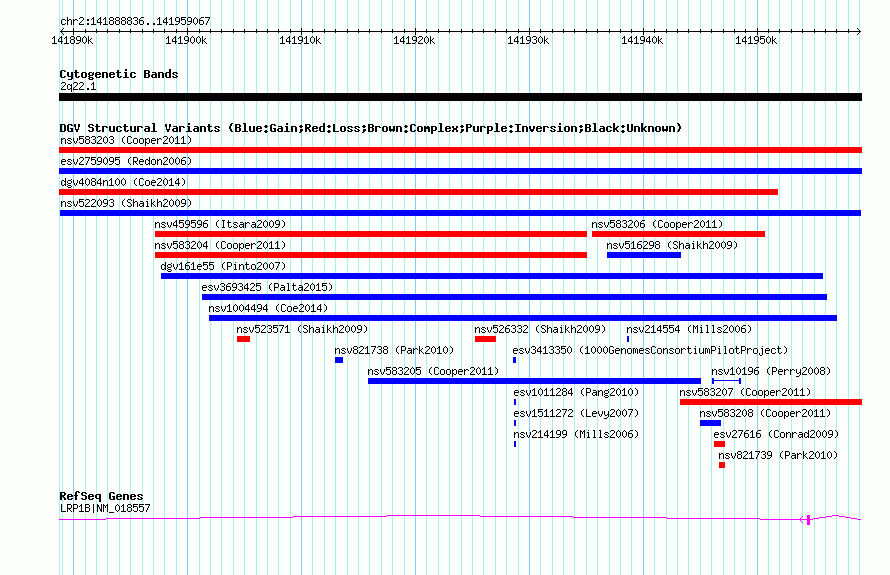Click nsv583206 (Cooper2011) loss bar
Viewport: 890px width, 575px height.
[678, 234]
